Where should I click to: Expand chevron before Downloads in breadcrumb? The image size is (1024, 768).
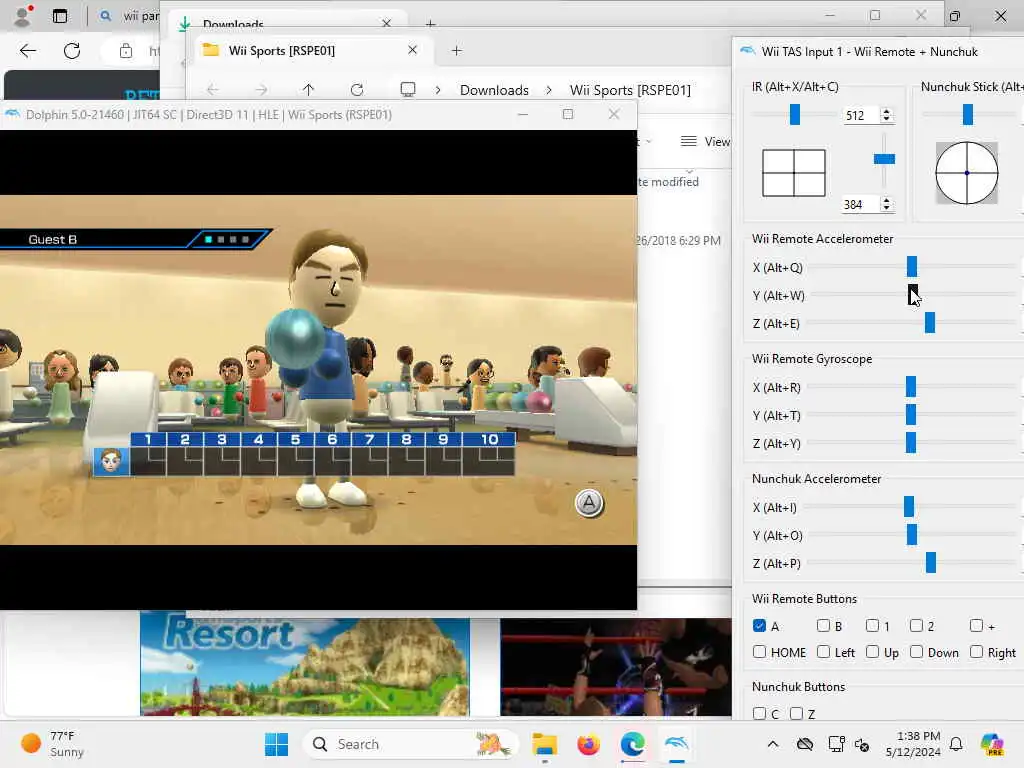tap(438, 90)
